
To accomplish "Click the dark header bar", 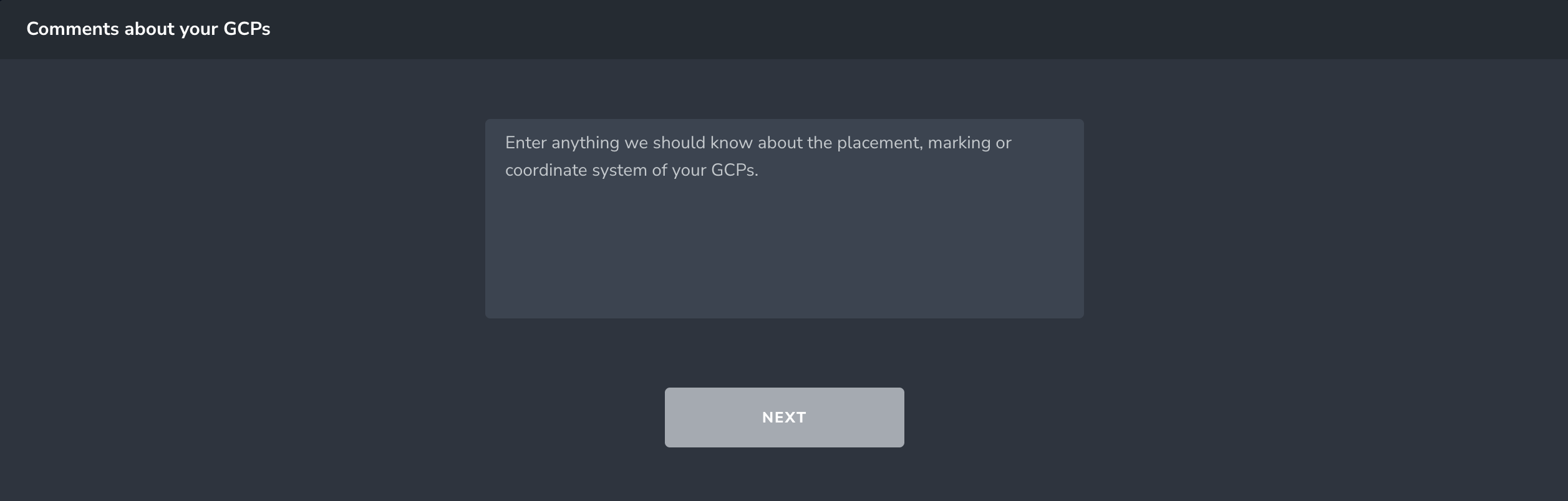I will pyautogui.click(x=784, y=29).
